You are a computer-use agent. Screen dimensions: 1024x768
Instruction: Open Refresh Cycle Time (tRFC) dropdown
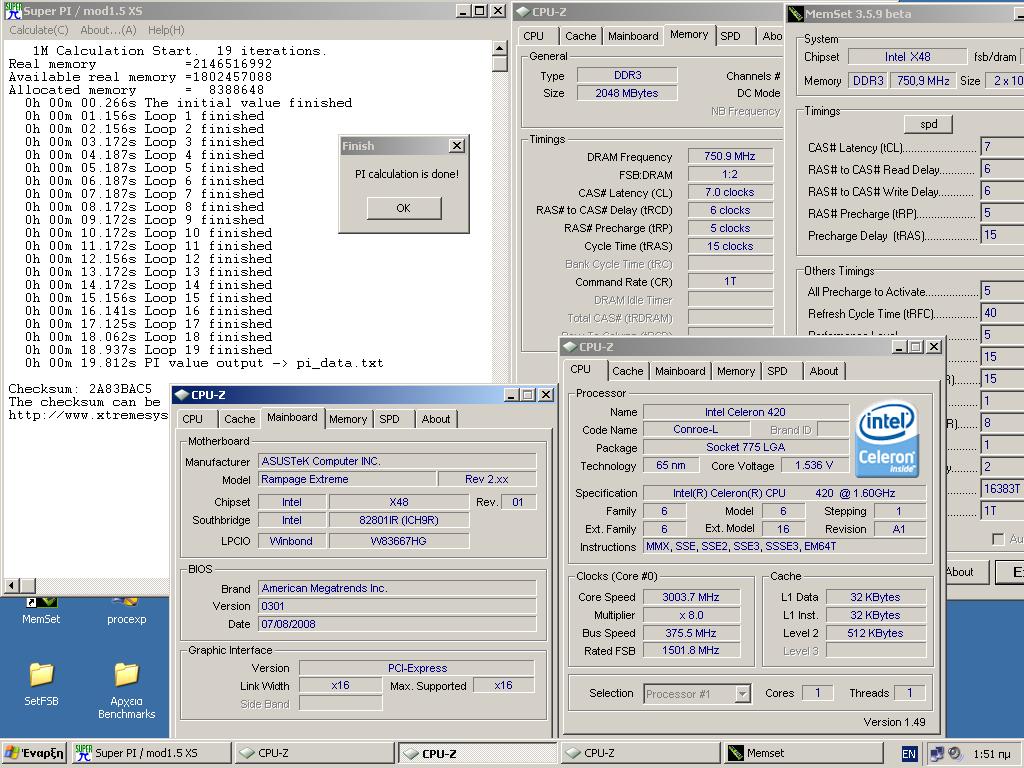tap(1002, 313)
